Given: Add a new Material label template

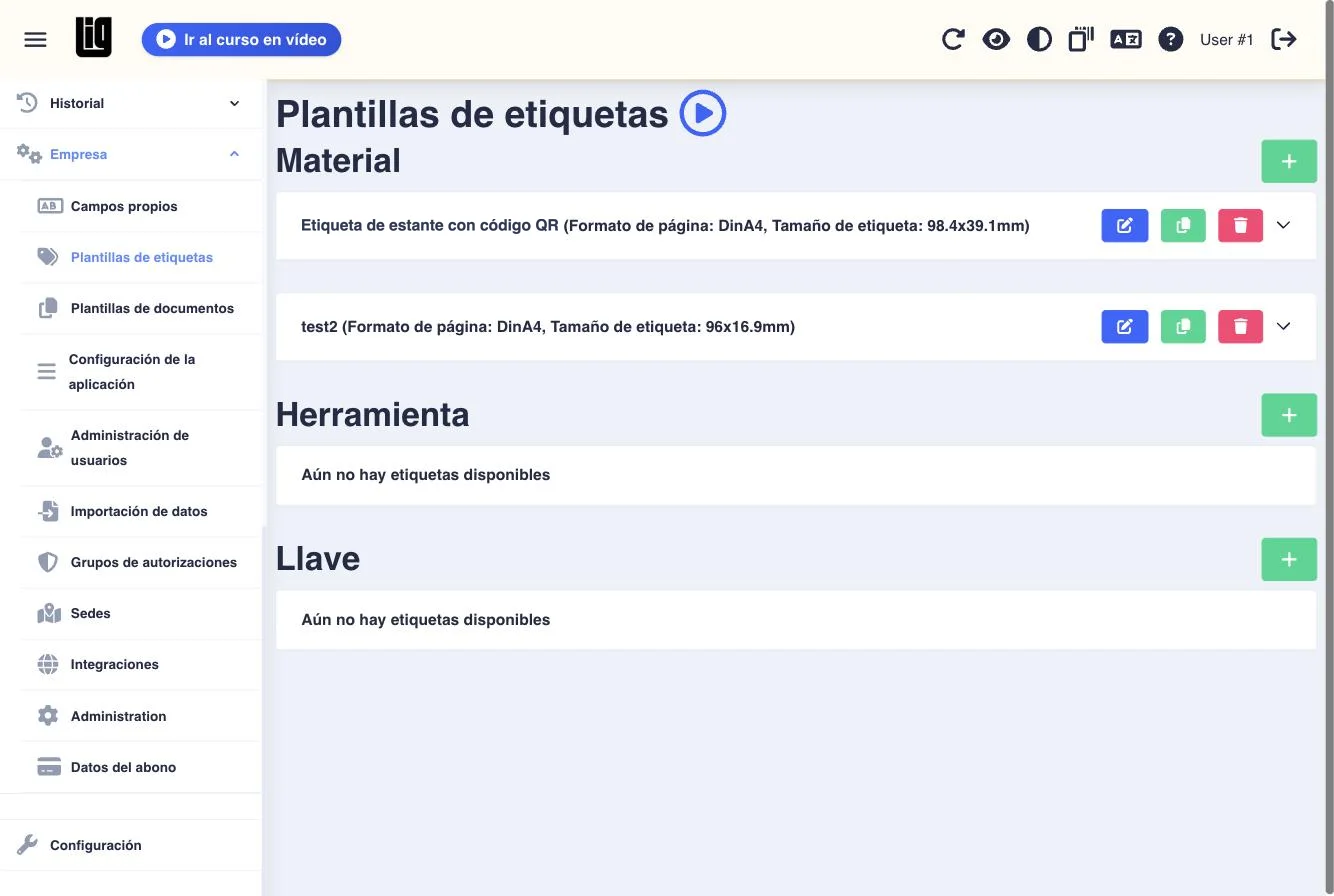Looking at the screenshot, I should click(1289, 161).
